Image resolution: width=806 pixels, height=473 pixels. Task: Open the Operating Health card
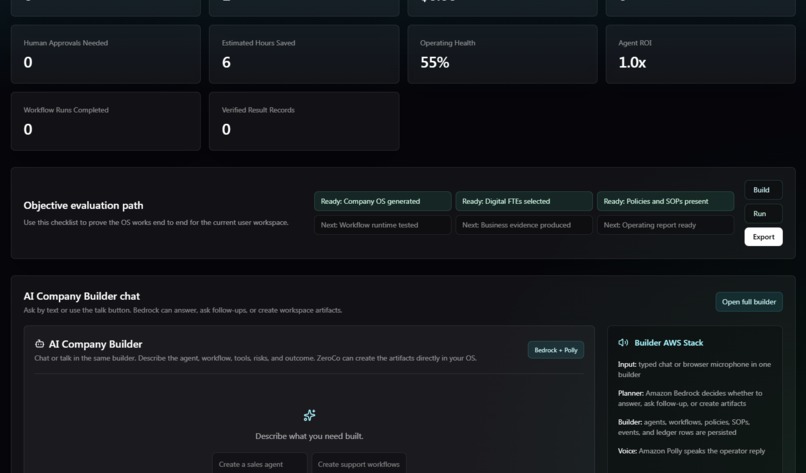tap(503, 54)
